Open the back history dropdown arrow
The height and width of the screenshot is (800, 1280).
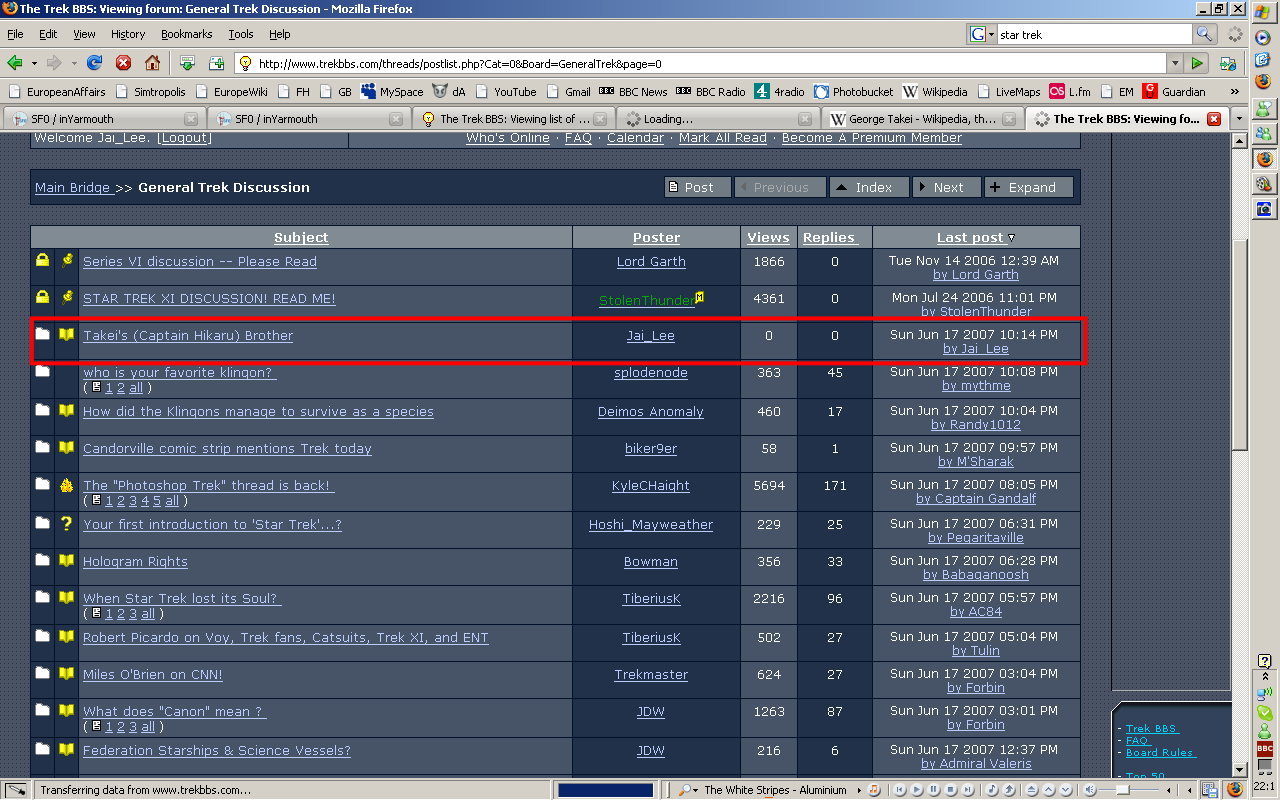coord(34,63)
